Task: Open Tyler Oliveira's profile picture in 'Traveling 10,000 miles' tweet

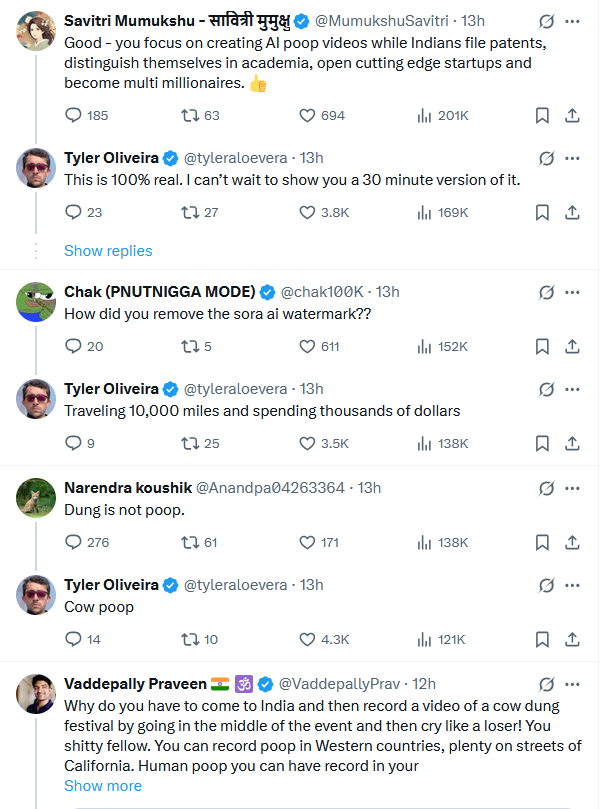Action: pyautogui.click(x=36, y=399)
